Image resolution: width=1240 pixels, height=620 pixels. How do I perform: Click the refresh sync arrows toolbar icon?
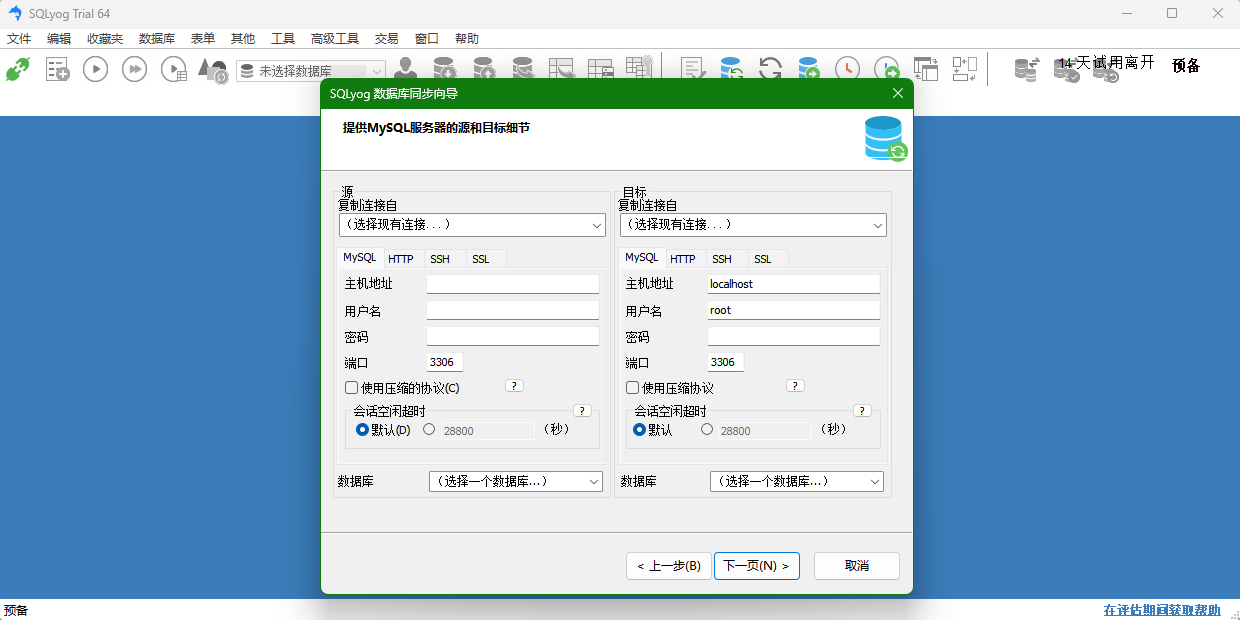click(770, 69)
